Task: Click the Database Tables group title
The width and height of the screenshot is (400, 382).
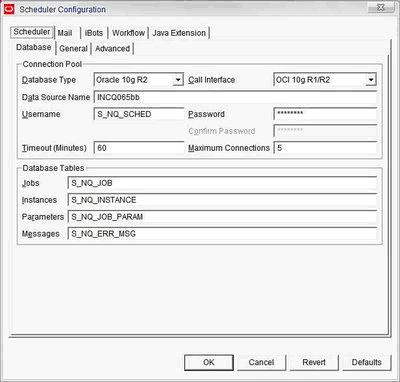Action: pos(53,168)
